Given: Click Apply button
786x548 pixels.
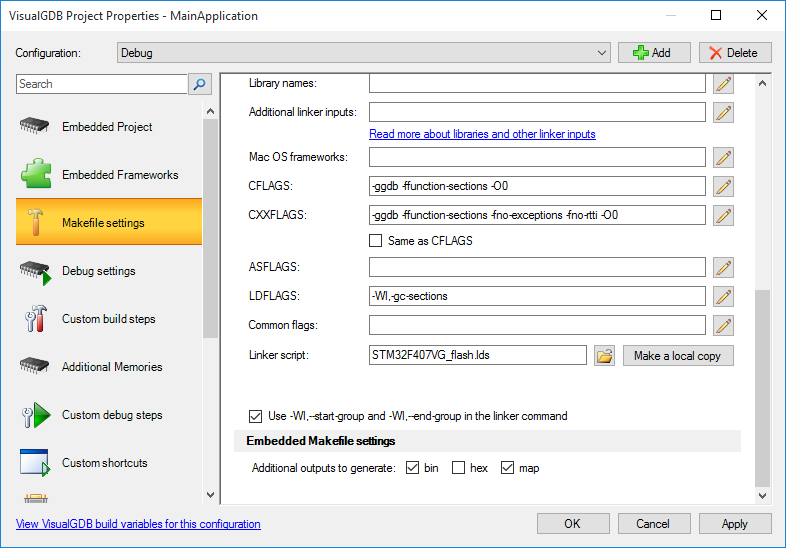Looking at the screenshot, I should 735,523.
